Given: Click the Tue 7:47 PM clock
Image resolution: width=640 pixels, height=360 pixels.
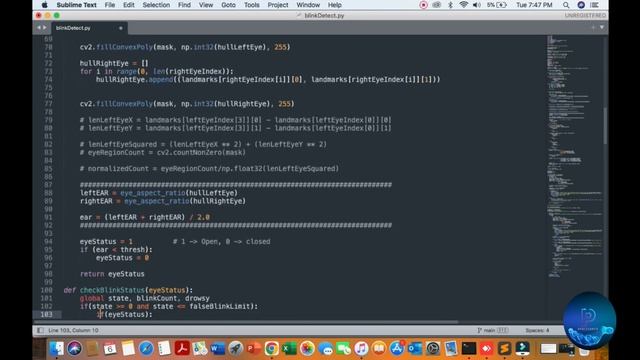Looking at the screenshot, I should pyautogui.click(x=534, y=5).
